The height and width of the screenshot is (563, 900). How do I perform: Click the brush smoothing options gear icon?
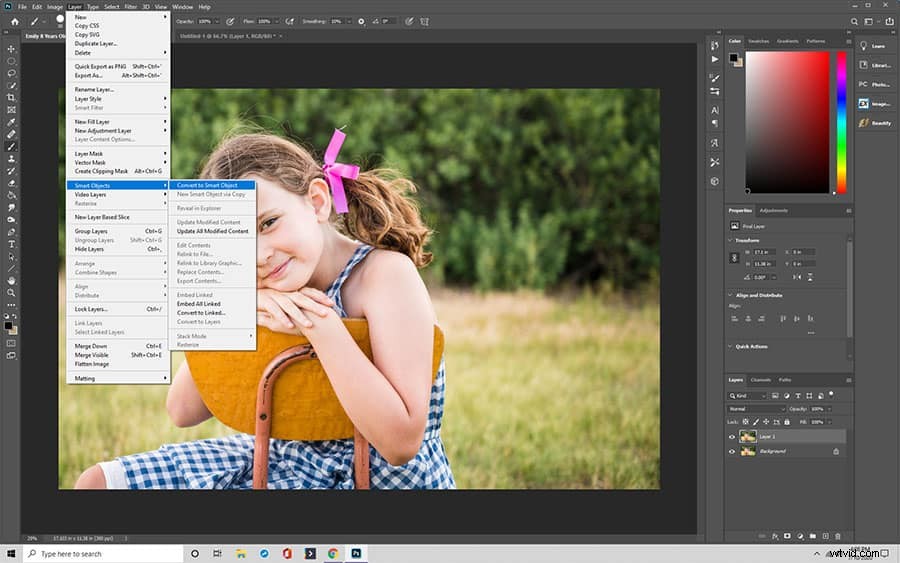click(361, 21)
